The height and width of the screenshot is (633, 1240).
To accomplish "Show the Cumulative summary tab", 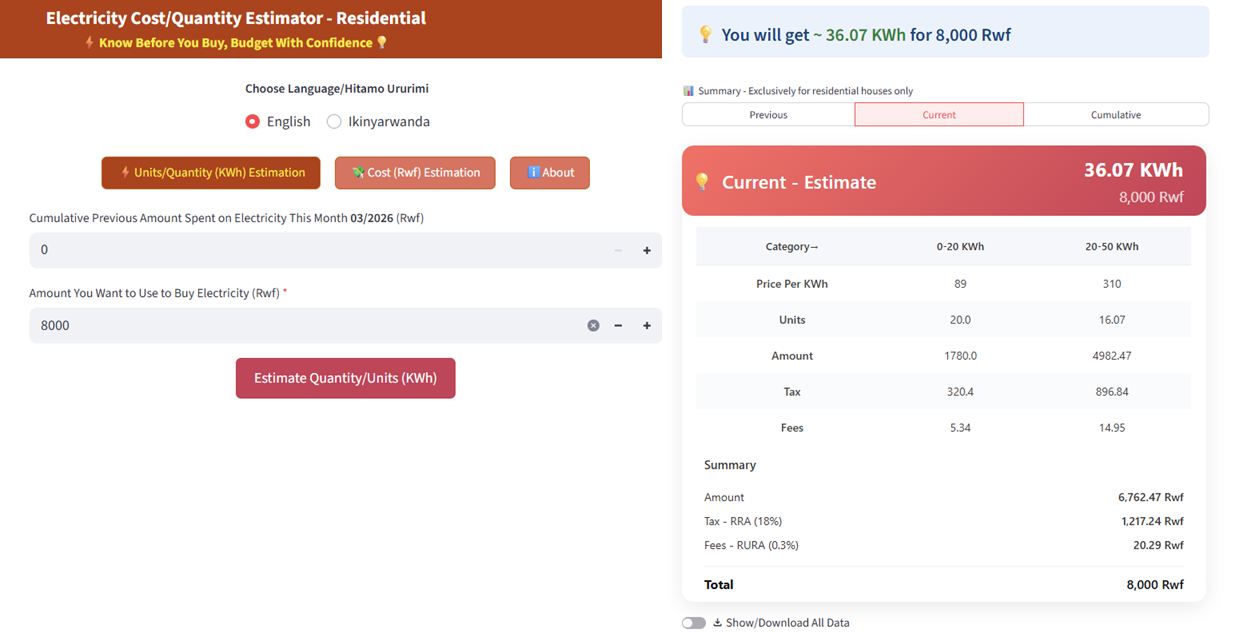I will [x=1116, y=115].
